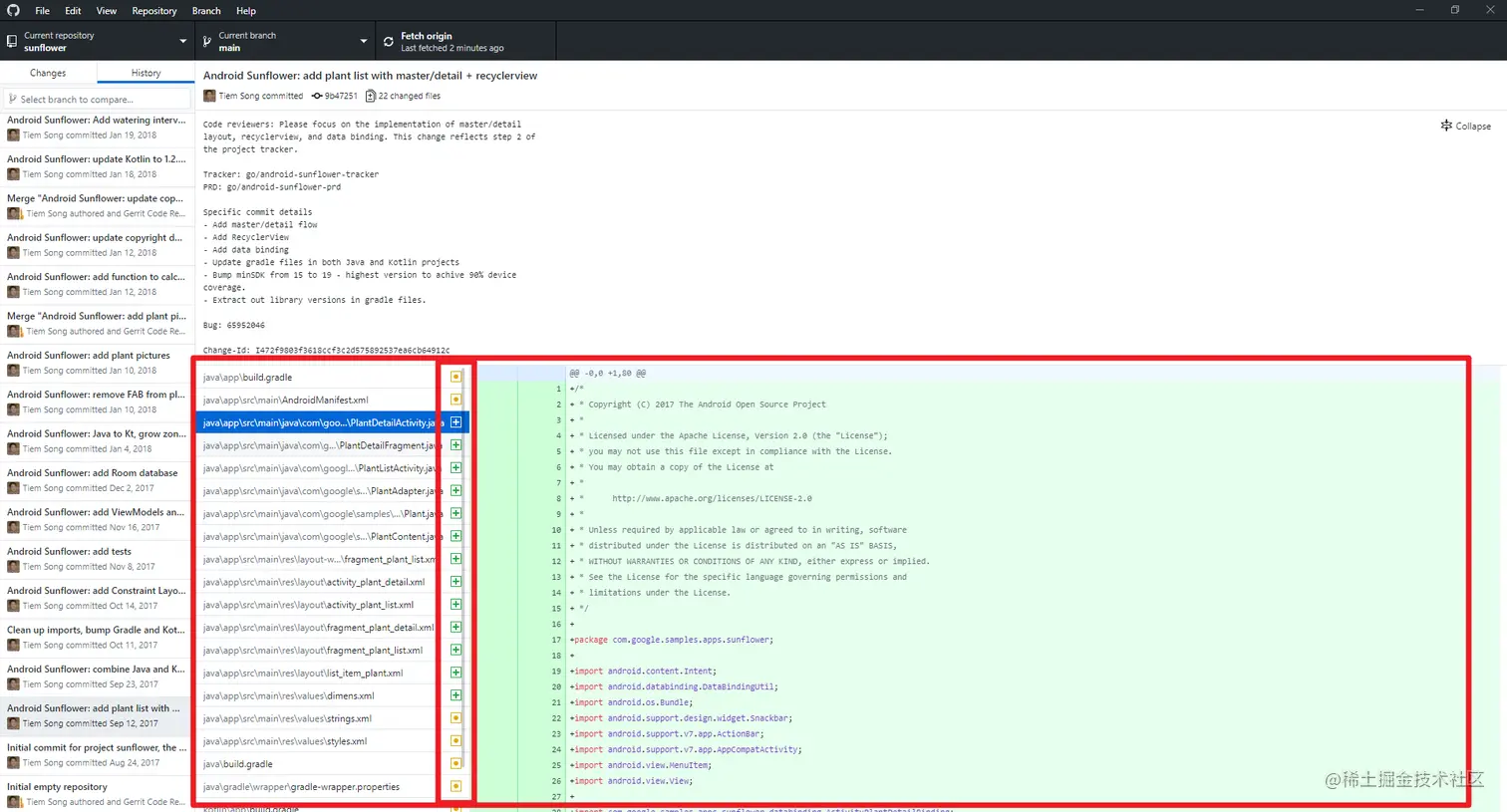Click added status icon for PlantDetailActivity.java

coord(455,422)
